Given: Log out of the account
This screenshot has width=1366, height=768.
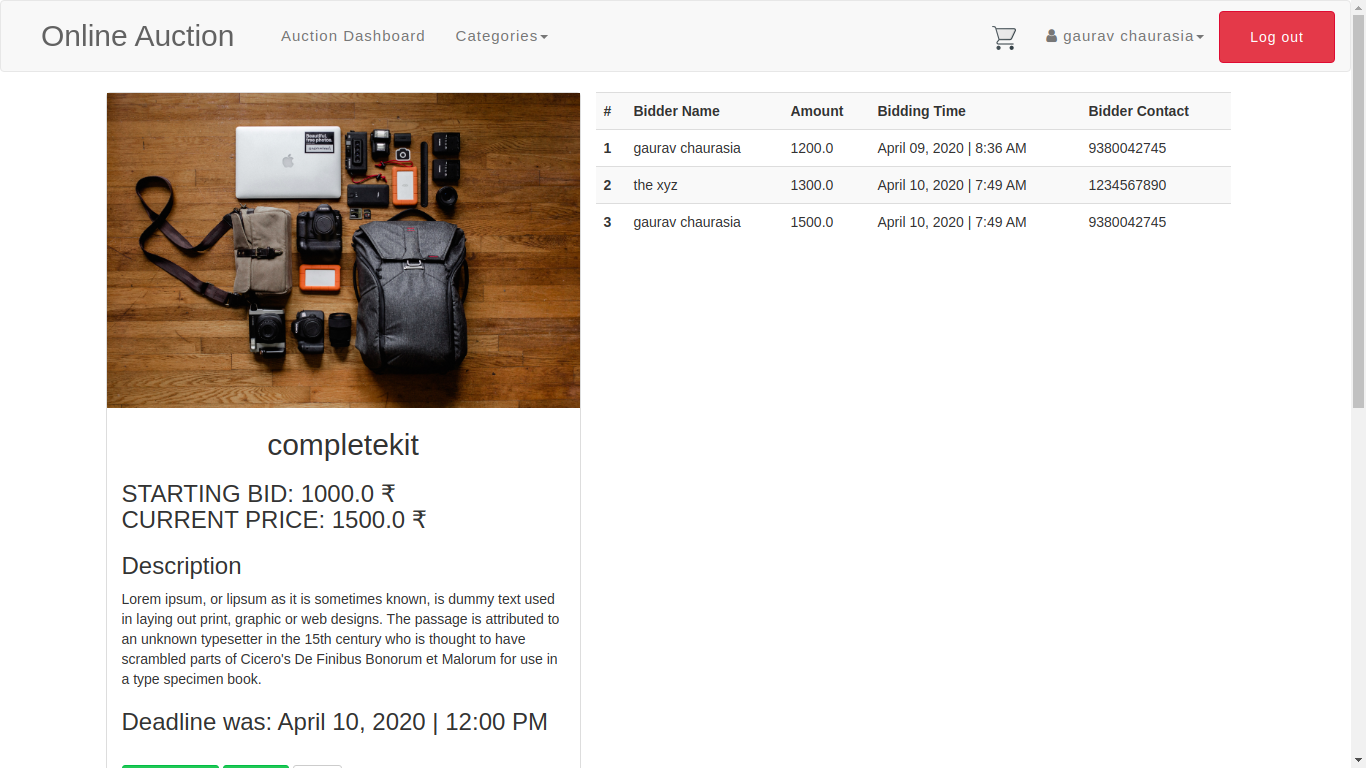Looking at the screenshot, I should pyautogui.click(x=1276, y=37).
